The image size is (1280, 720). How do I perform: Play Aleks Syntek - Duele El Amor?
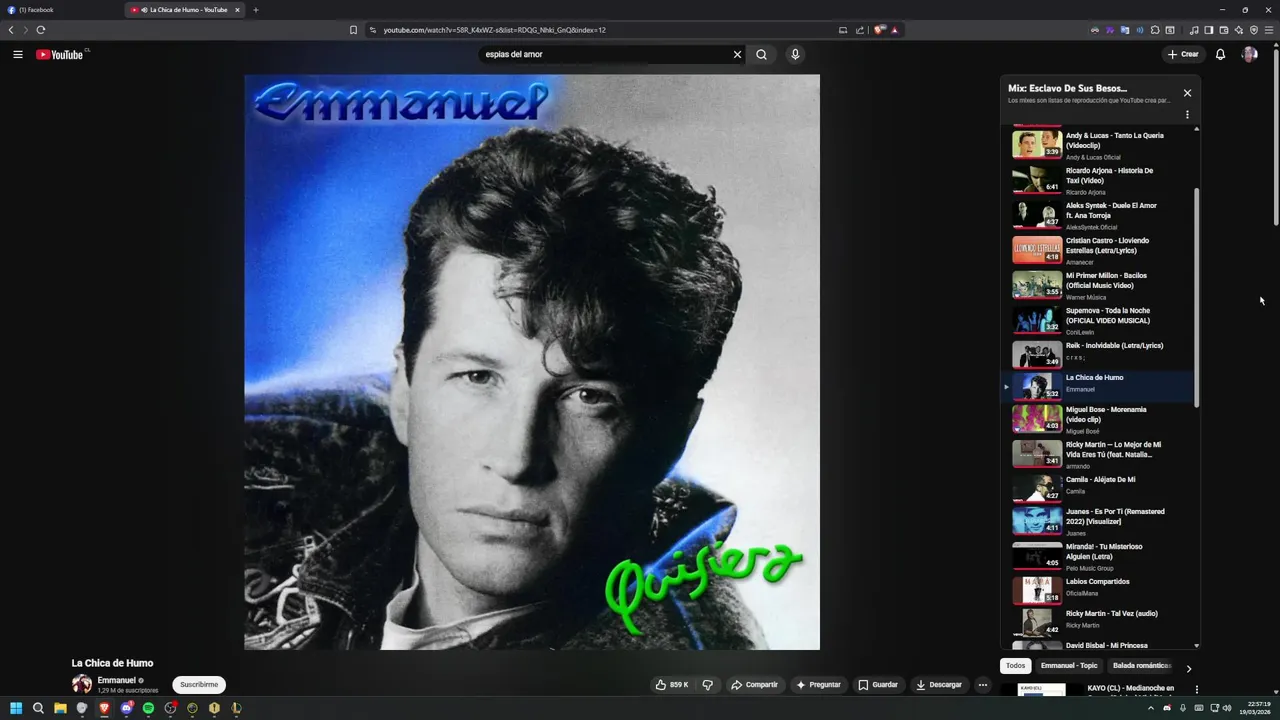[1097, 215]
